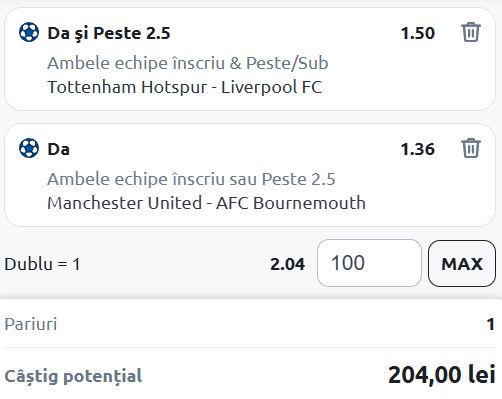This screenshot has height=399, width=502.
Task: Click the 1.36 odds value
Action: pyautogui.click(x=418, y=149)
